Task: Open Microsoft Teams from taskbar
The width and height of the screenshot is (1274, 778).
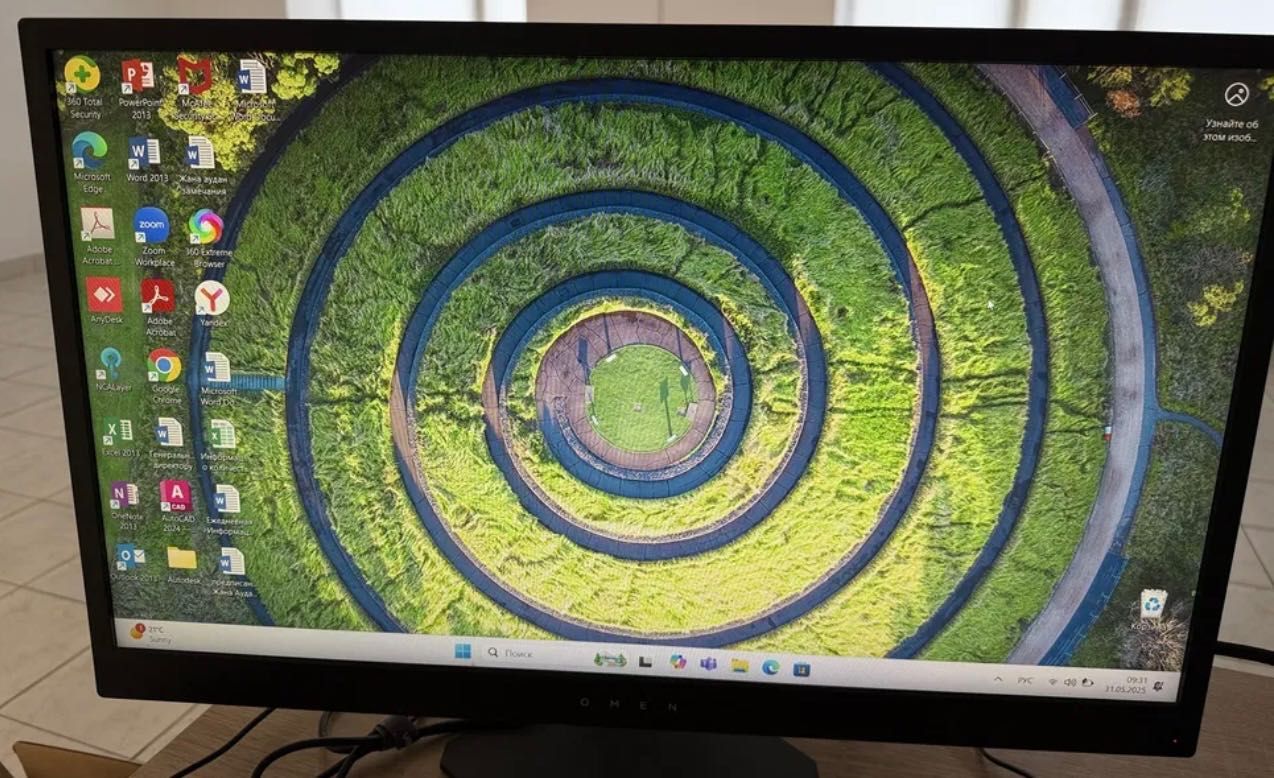Action: coord(708,663)
